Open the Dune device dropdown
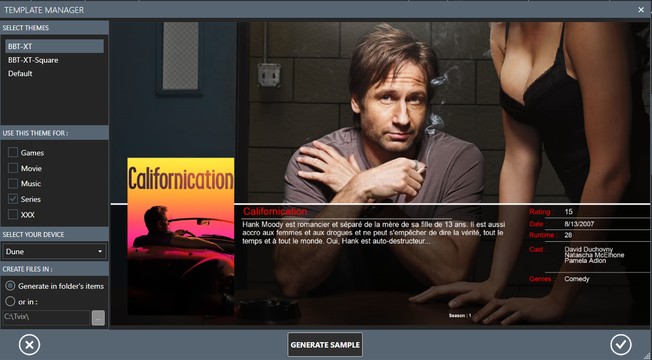The height and width of the screenshot is (360, 652). coord(54,252)
